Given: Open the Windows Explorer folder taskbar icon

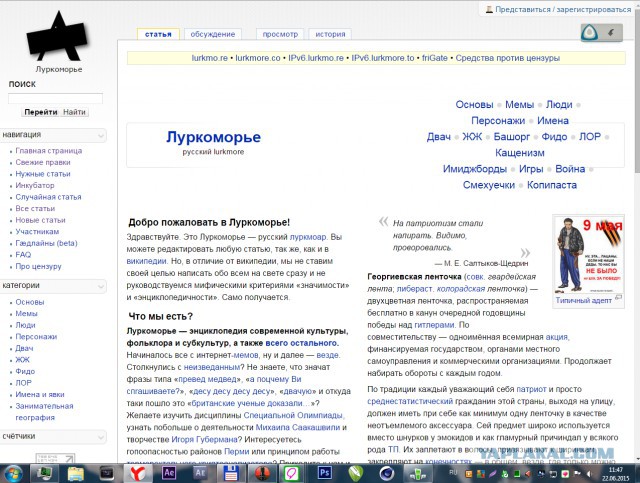Looking at the screenshot, I should pyautogui.click(x=76, y=474).
